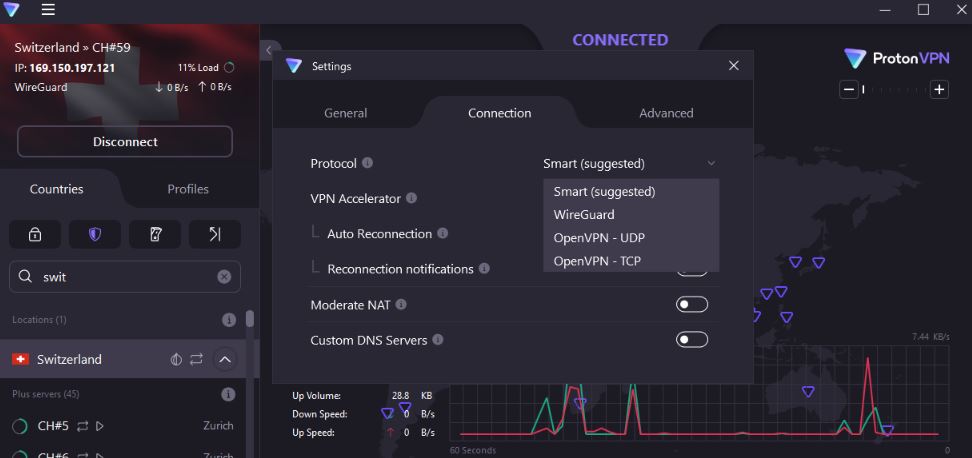Show info for Locations (1) header
The width and height of the screenshot is (972, 458).
coord(229,320)
